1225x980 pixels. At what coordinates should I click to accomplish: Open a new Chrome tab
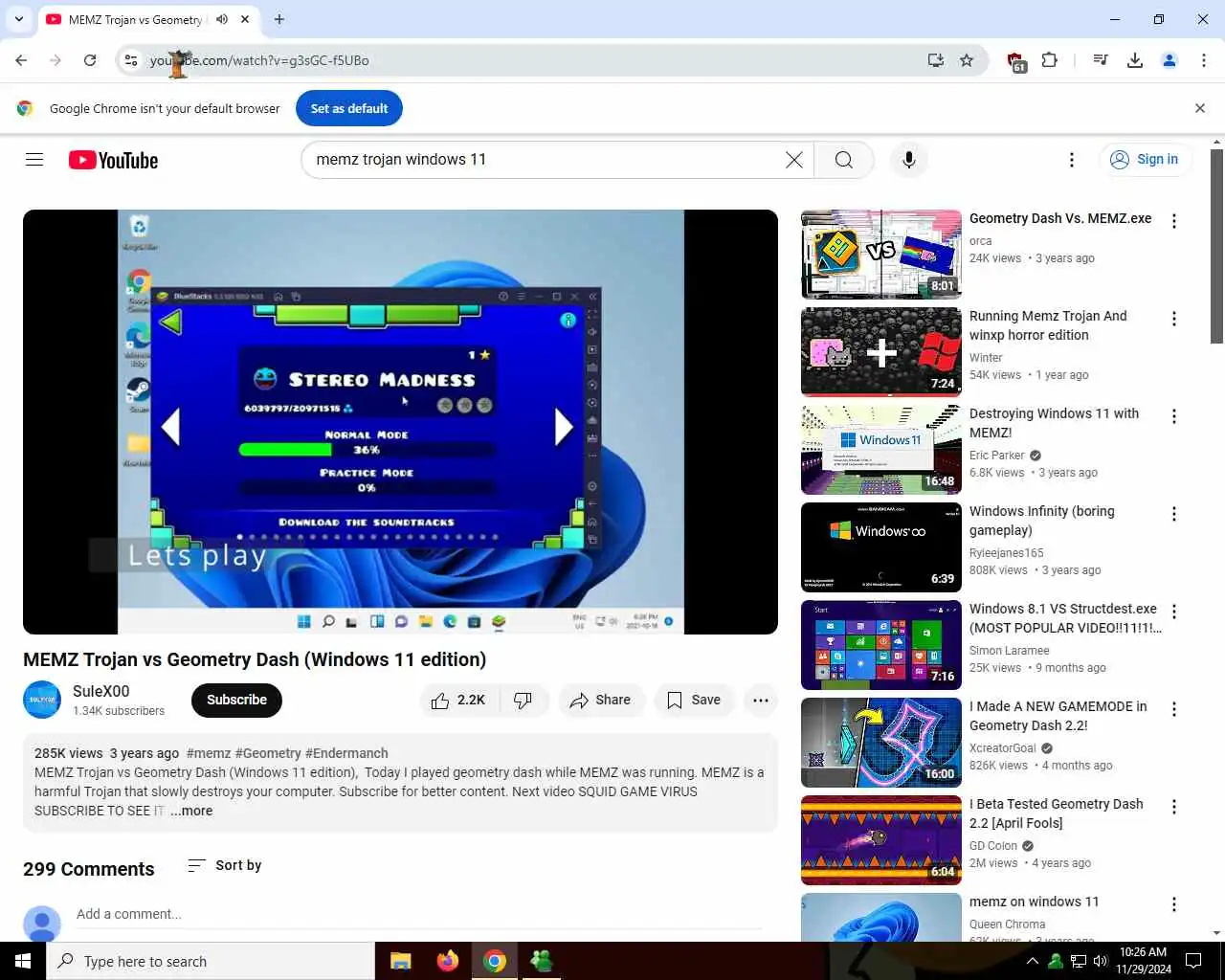pyautogui.click(x=279, y=19)
